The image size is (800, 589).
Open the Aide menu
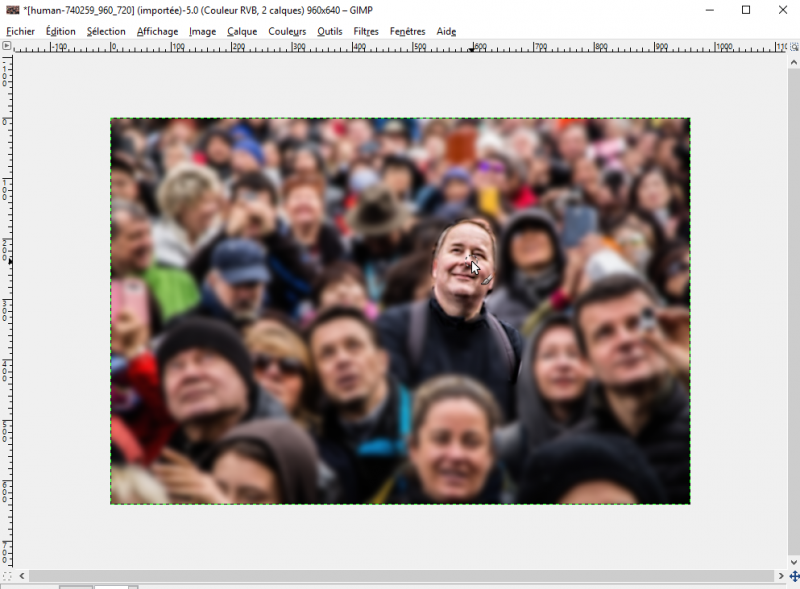(x=446, y=31)
